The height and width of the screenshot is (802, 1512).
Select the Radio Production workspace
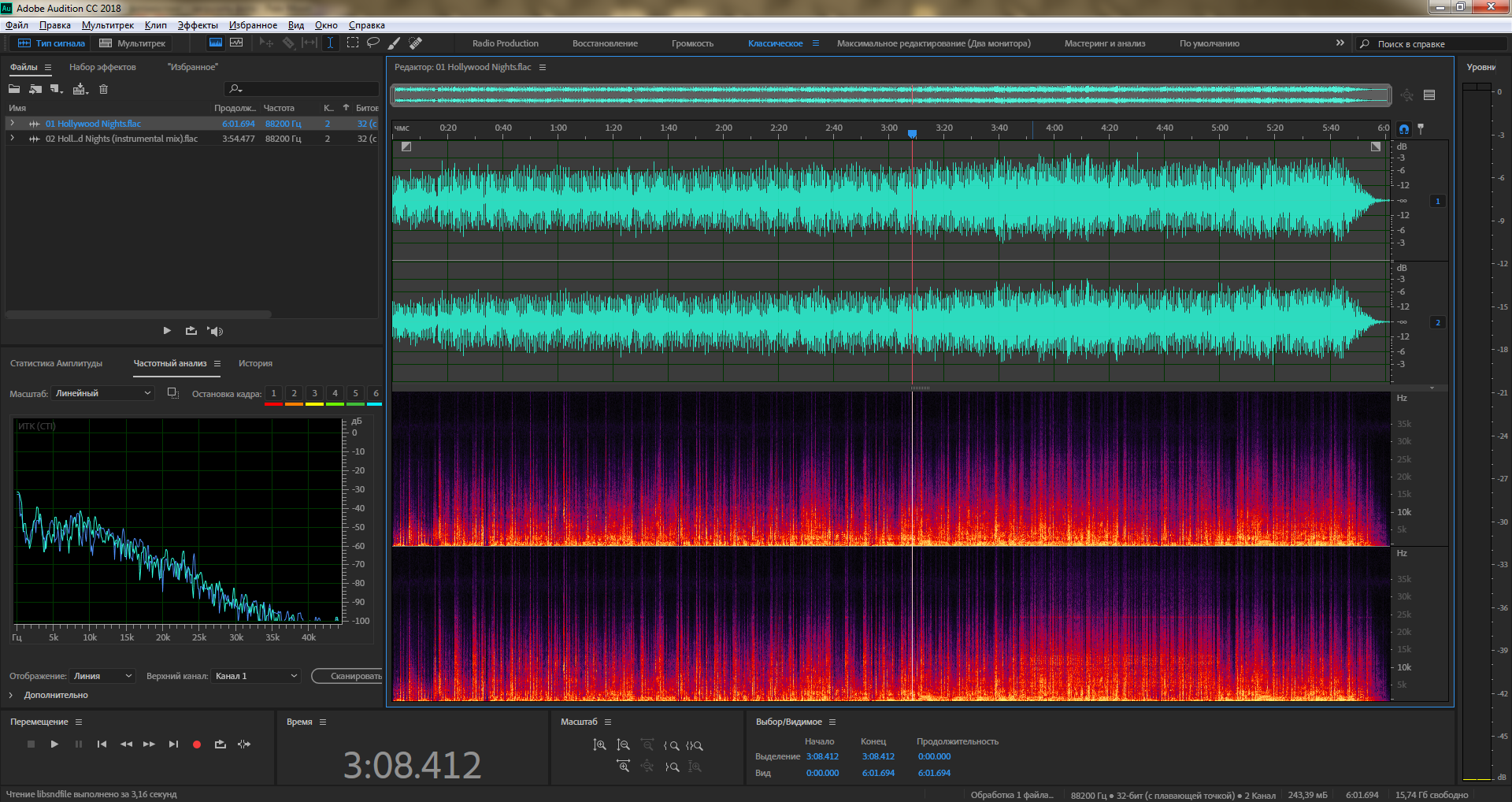click(506, 43)
